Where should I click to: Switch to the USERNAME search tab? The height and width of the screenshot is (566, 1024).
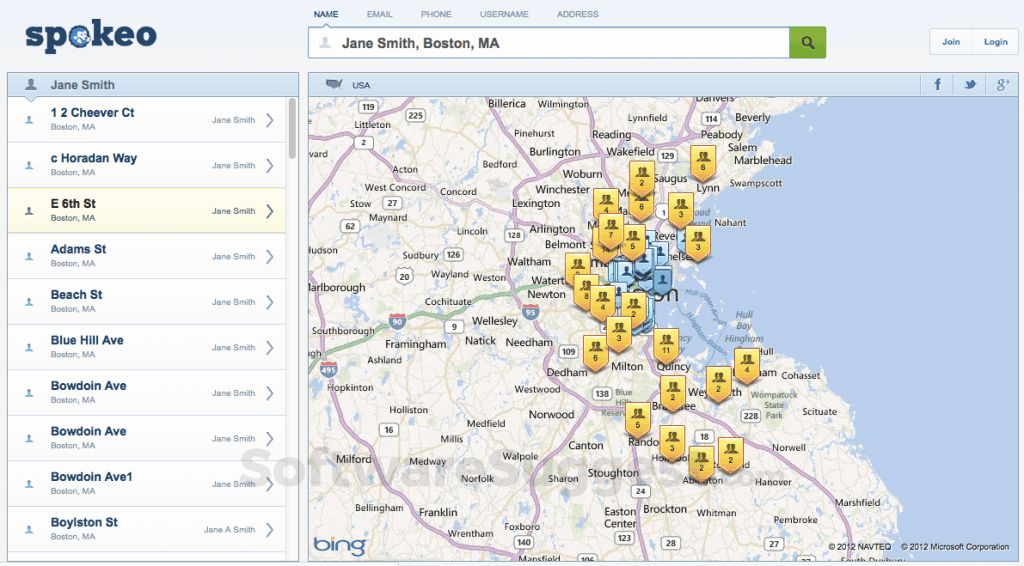(x=504, y=14)
